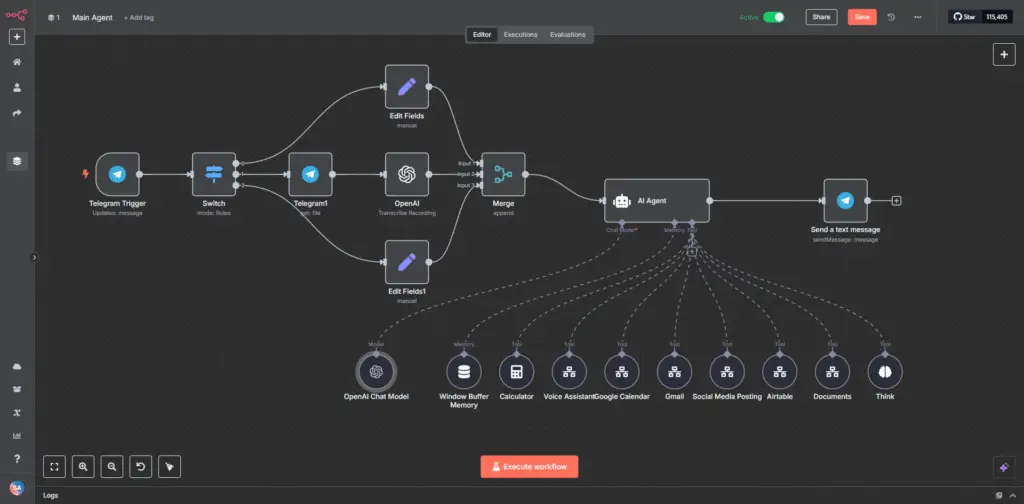The height and width of the screenshot is (504, 1024).
Task: Select the AI Agent node
Action: (x=656, y=201)
